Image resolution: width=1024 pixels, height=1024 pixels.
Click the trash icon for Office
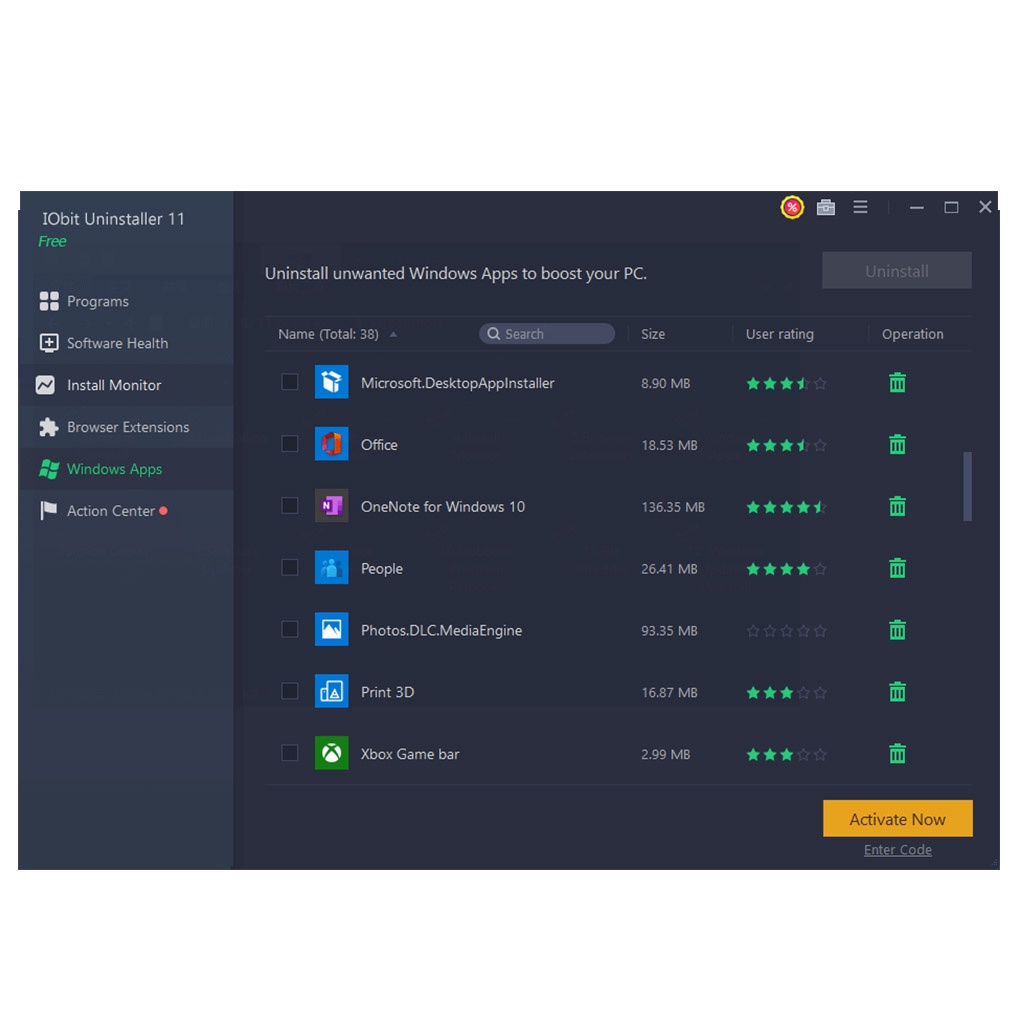(x=897, y=445)
